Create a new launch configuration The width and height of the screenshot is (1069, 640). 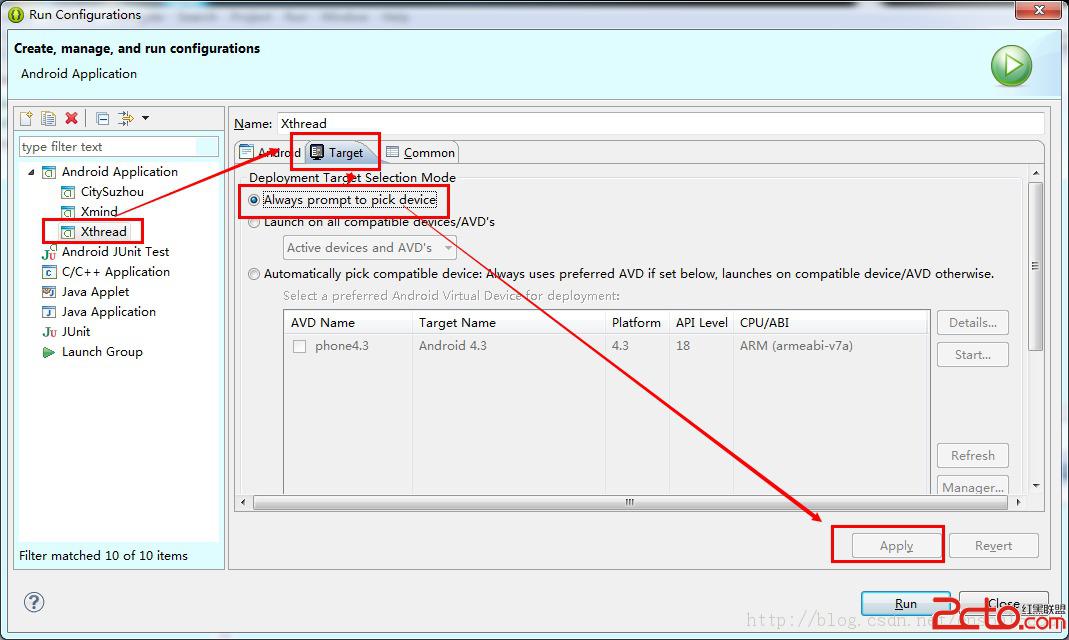(x=26, y=119)
